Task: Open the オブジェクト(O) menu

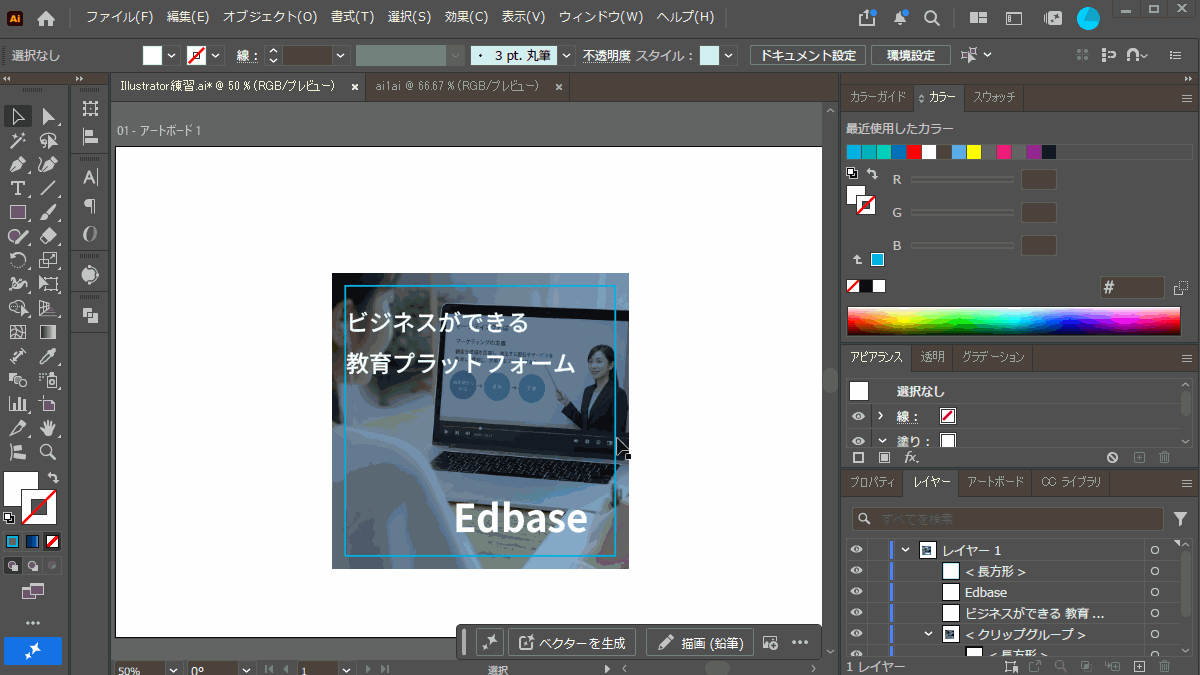Action: (270, 18)
